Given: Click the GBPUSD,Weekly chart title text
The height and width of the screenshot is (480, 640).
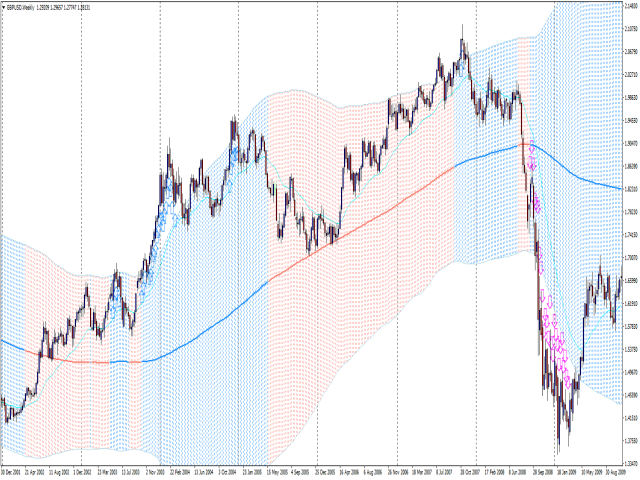Looking at the screenshot, I should click(20, 8).
